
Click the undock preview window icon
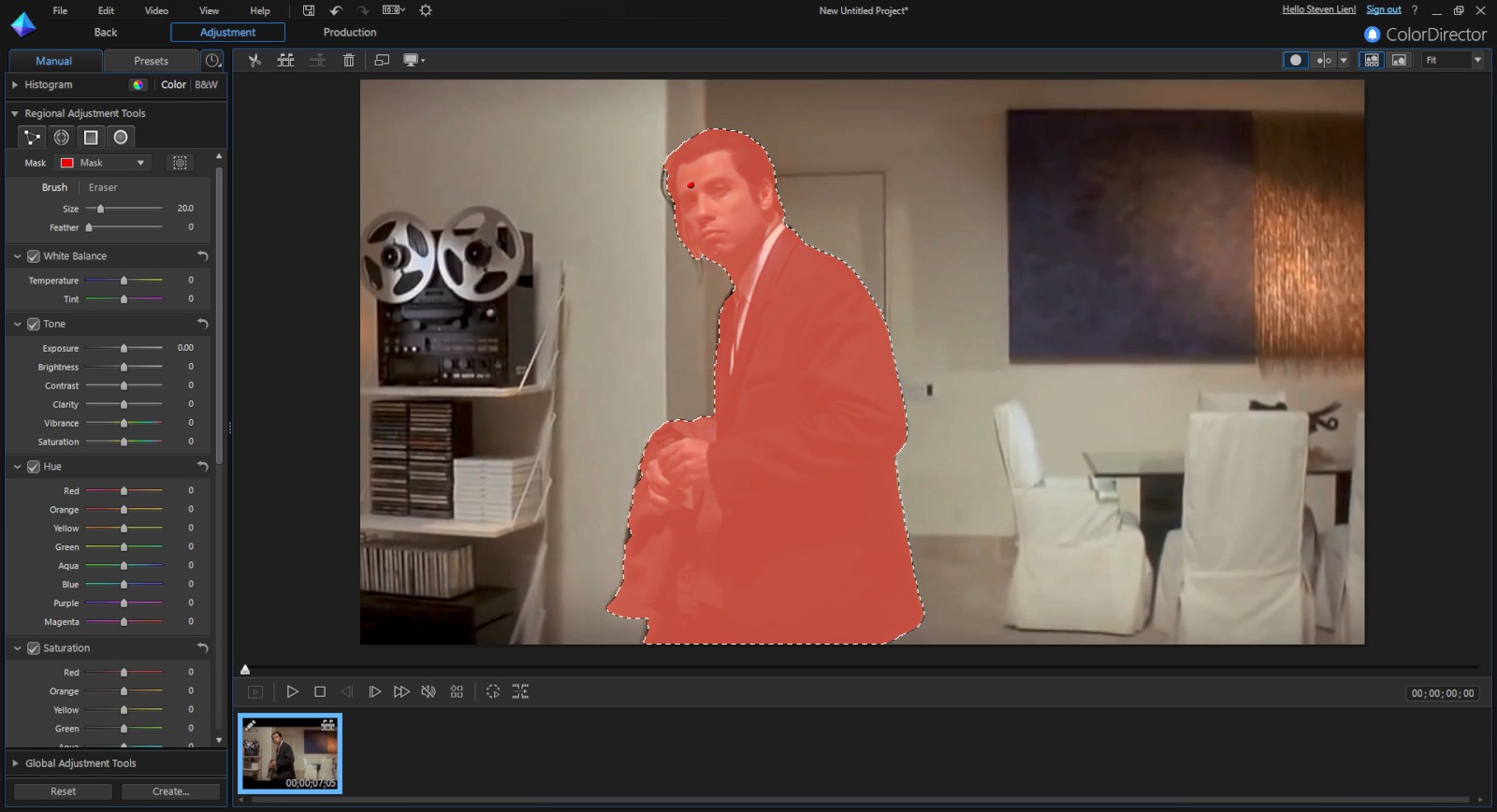[382, 60]
